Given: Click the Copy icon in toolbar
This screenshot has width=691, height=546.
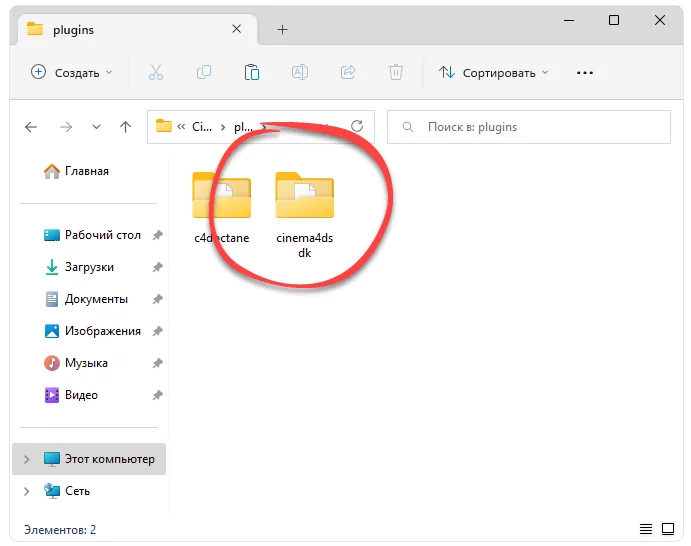Looking at the screenshot, I should tap(204, 72).
